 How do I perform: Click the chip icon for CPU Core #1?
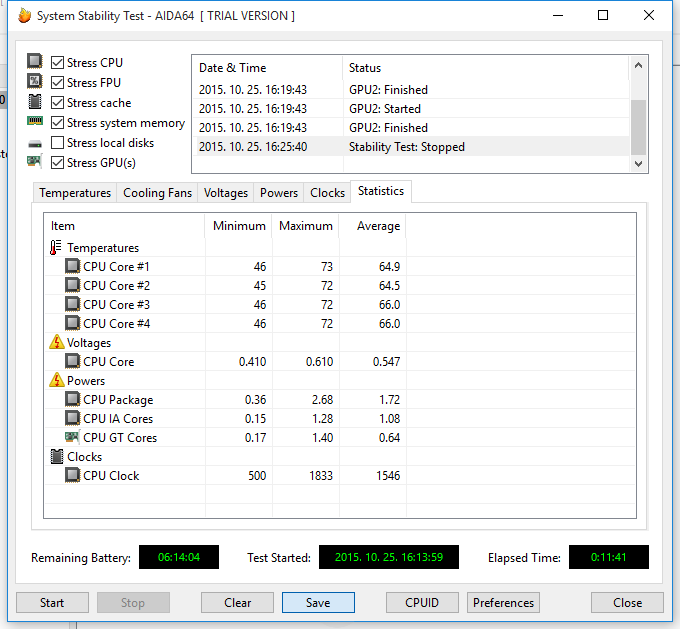point(72,266)
